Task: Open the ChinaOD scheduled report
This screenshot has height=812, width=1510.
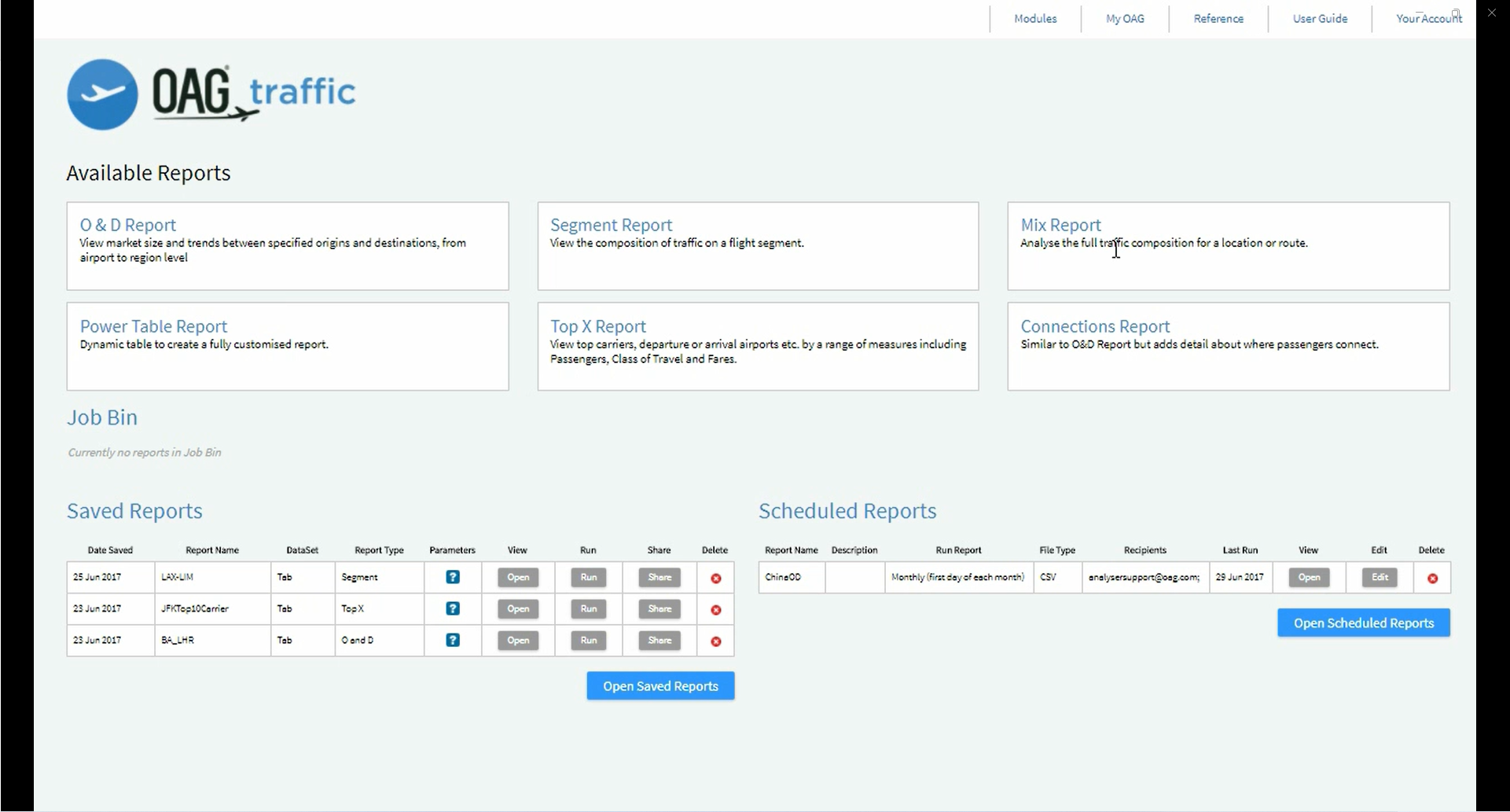Action: click(1309, 578)
